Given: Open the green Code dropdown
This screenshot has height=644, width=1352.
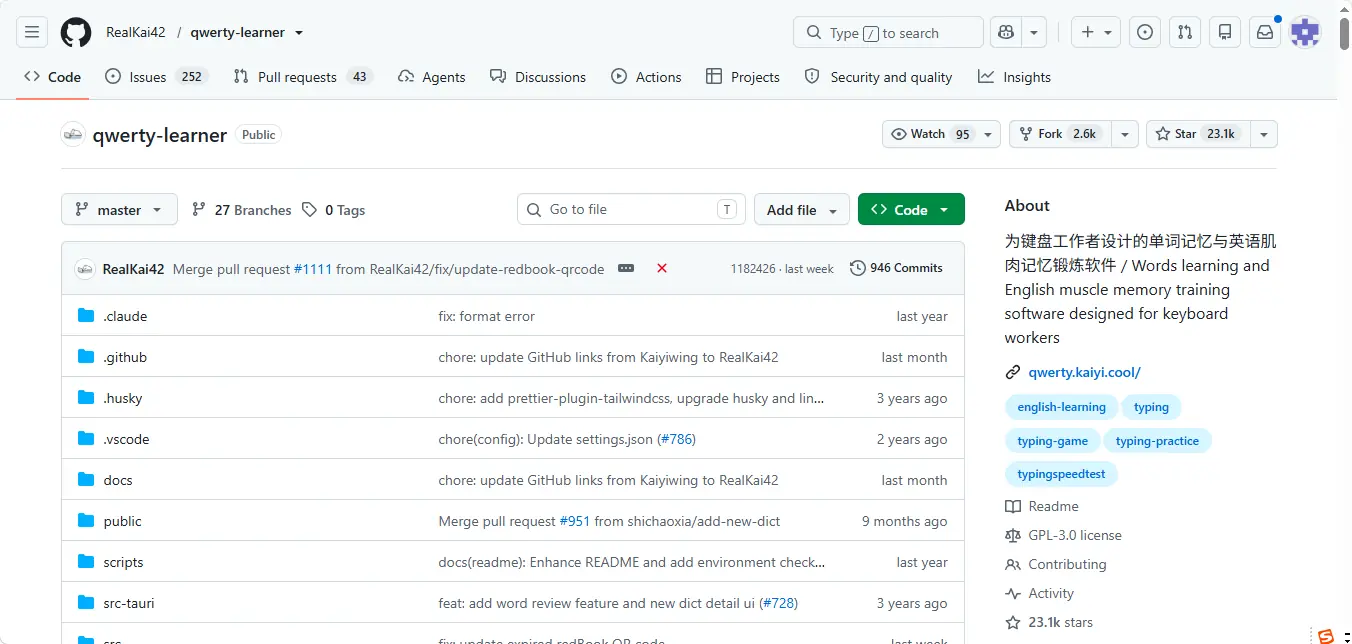Looking at the screenshot, I should point(911,210).
